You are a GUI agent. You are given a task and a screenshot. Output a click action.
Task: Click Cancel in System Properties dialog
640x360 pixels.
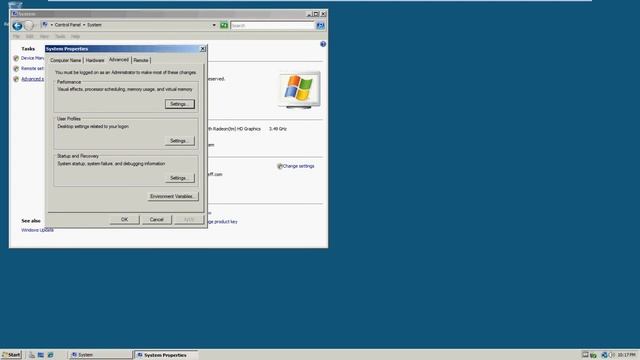pos(156,220)
